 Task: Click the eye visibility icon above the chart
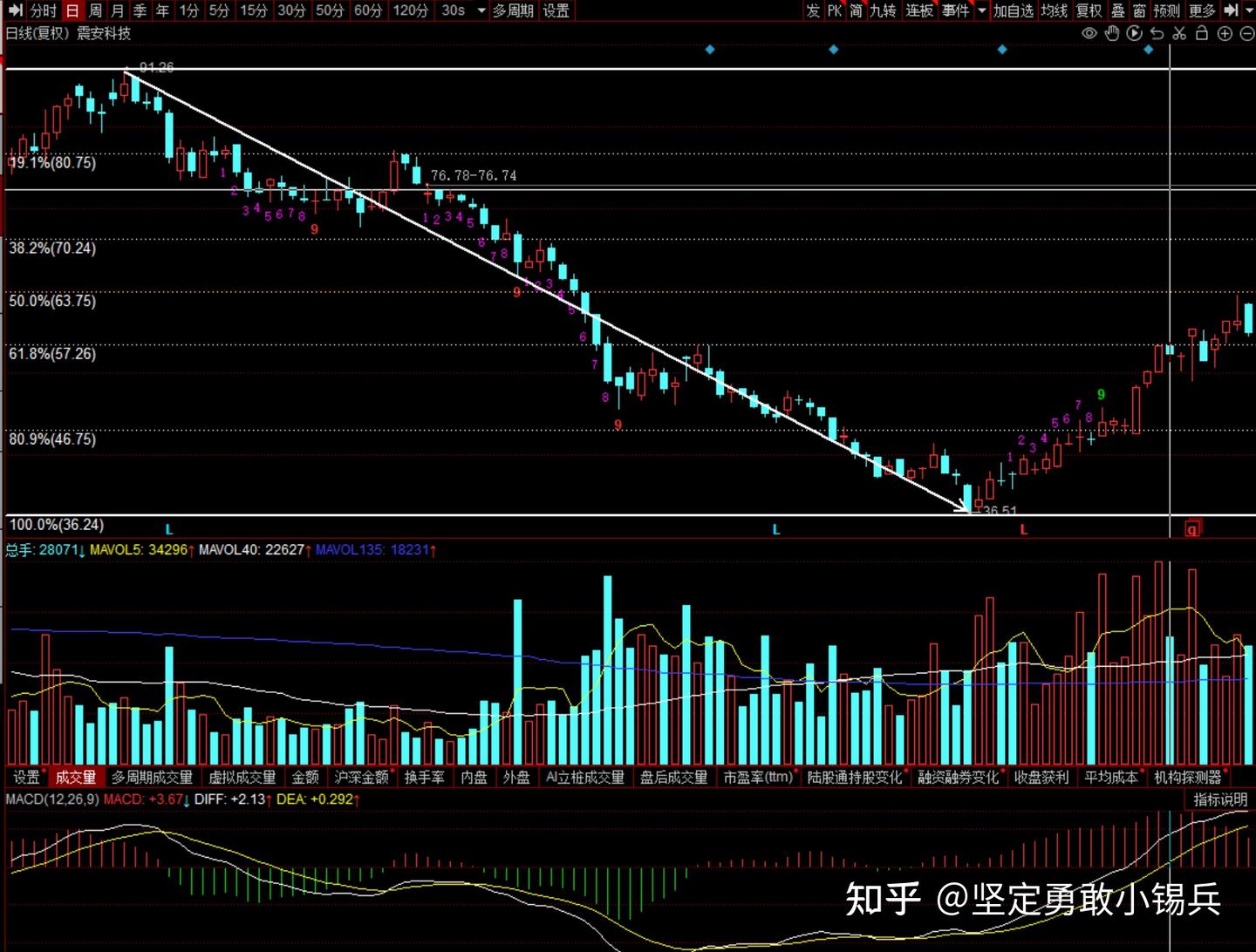point(1089,33)
